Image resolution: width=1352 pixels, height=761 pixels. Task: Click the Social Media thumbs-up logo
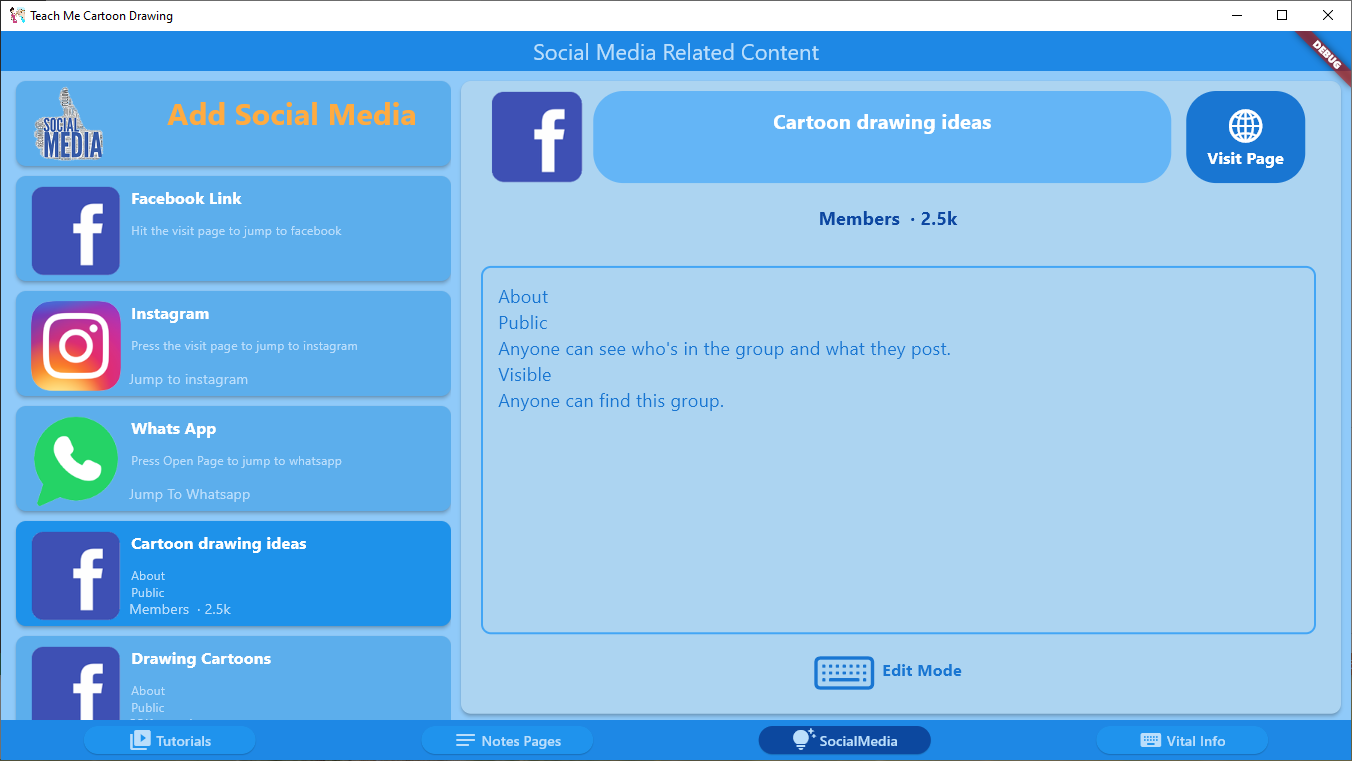[x=70, y=123]
